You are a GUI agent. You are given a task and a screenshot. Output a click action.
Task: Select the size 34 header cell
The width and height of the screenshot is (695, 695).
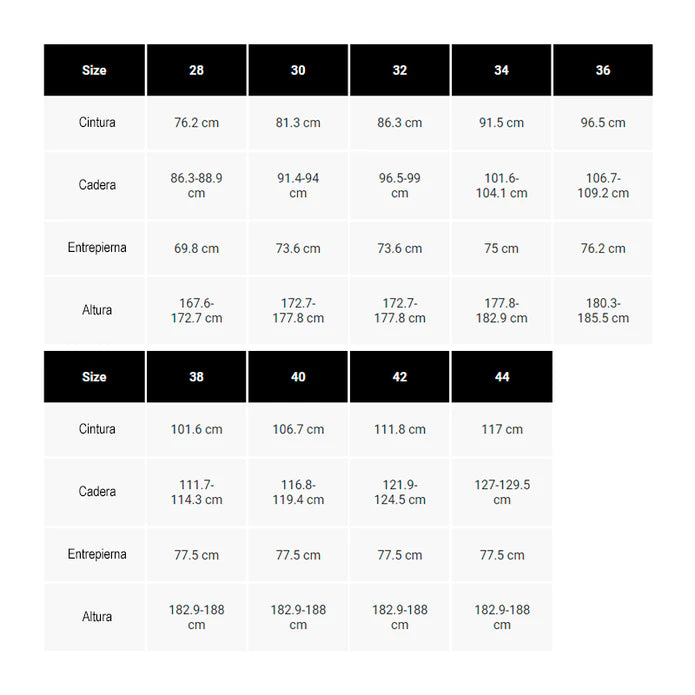click(501, 70)
